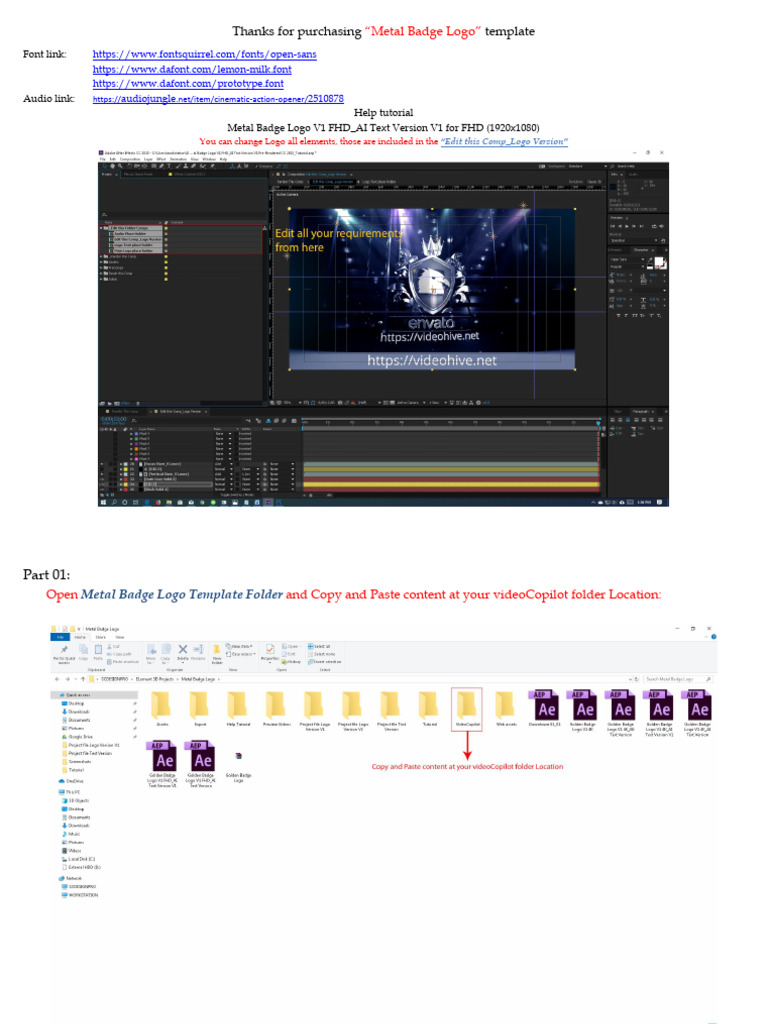Collapse the Edit this Folder Comps folder

click(x=103, y=227)
